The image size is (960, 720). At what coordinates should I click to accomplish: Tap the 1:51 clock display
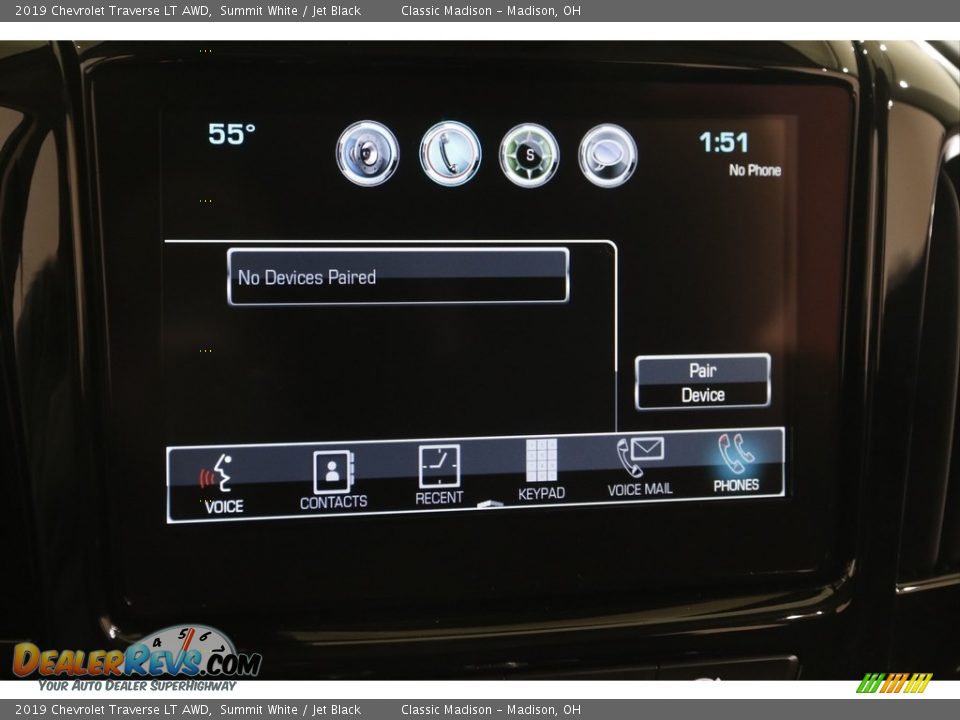click(x=724, y=143)
